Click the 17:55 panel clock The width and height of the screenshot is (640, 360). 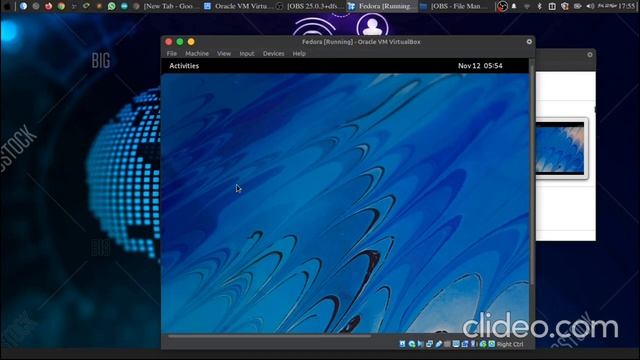click(627, 6)
